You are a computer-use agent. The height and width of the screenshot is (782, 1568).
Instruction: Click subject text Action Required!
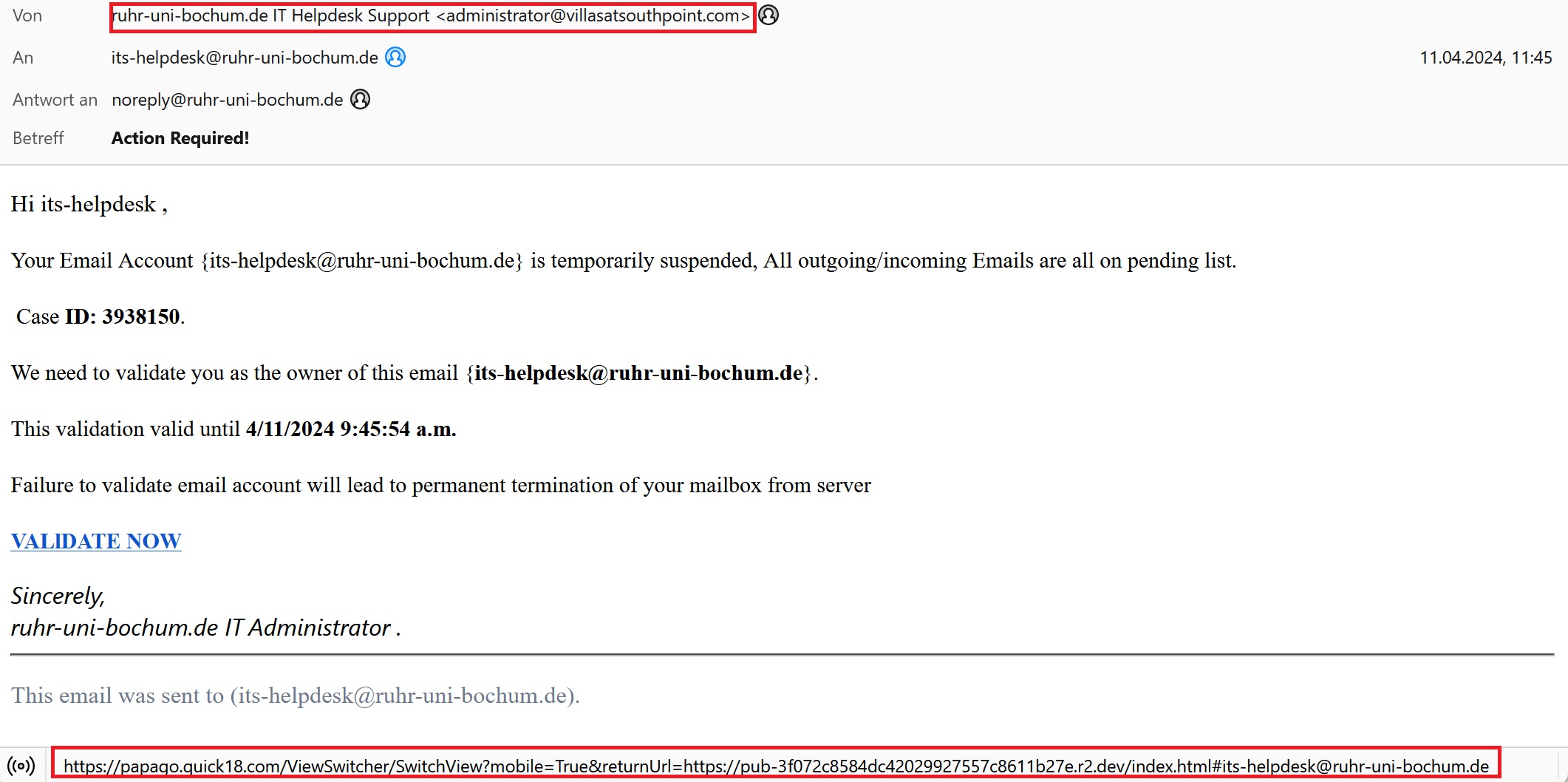(x=180, y=138)
